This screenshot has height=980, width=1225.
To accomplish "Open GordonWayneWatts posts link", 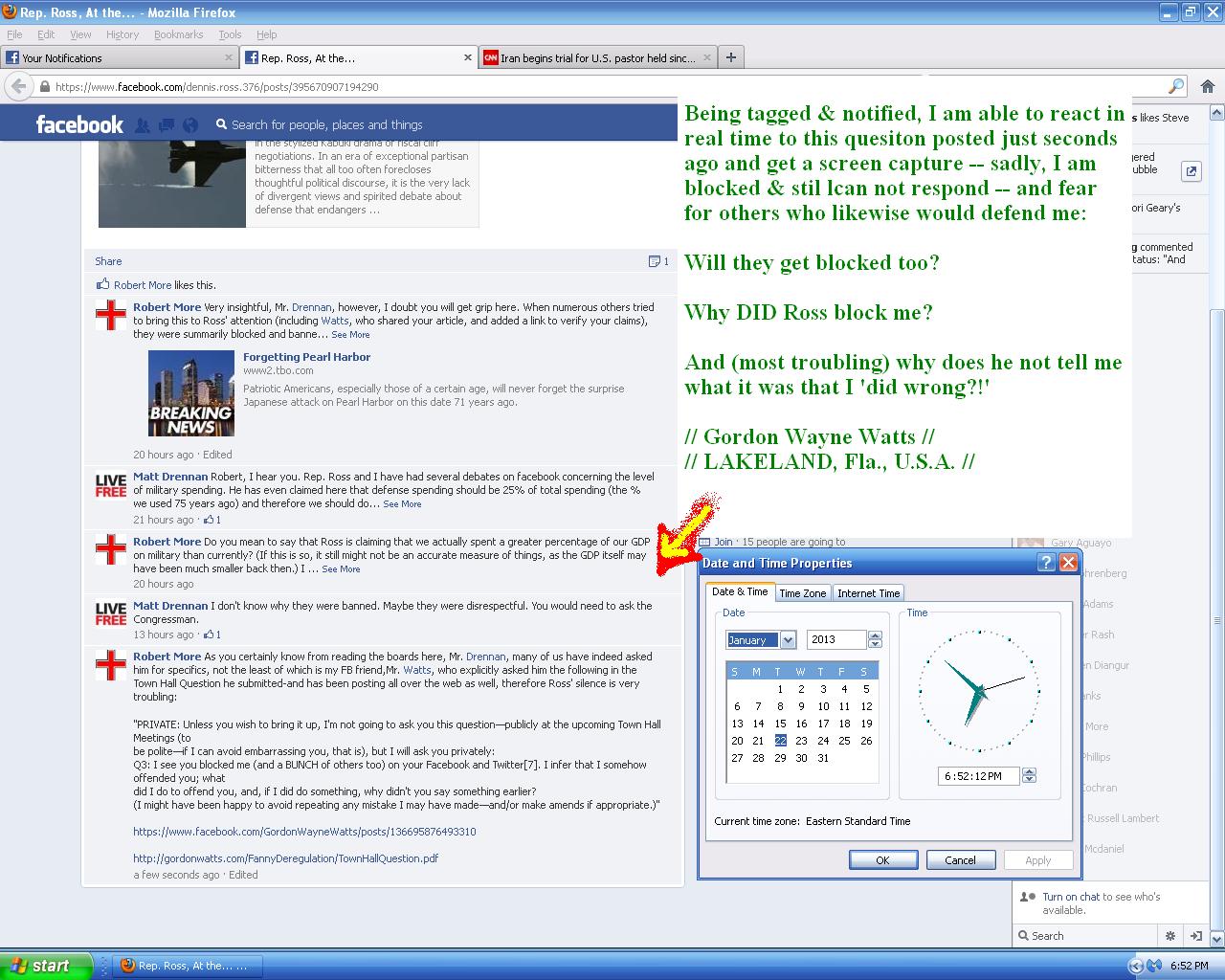I will pos(304,832).
